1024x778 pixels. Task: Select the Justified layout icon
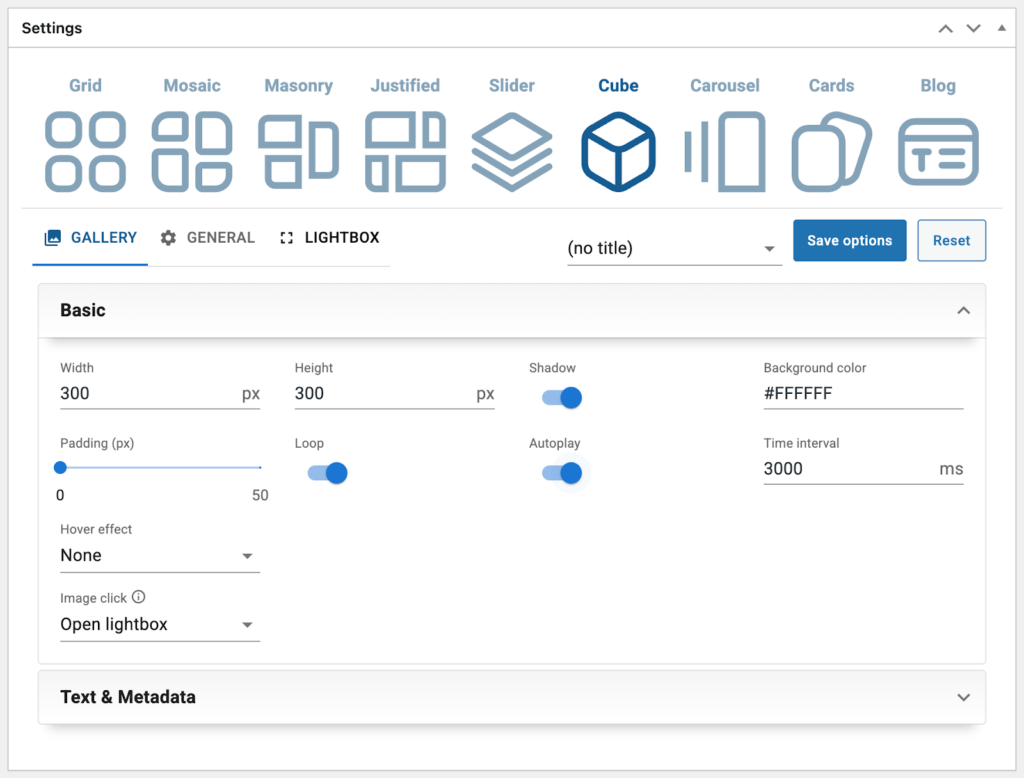click(x=405, y=151)
